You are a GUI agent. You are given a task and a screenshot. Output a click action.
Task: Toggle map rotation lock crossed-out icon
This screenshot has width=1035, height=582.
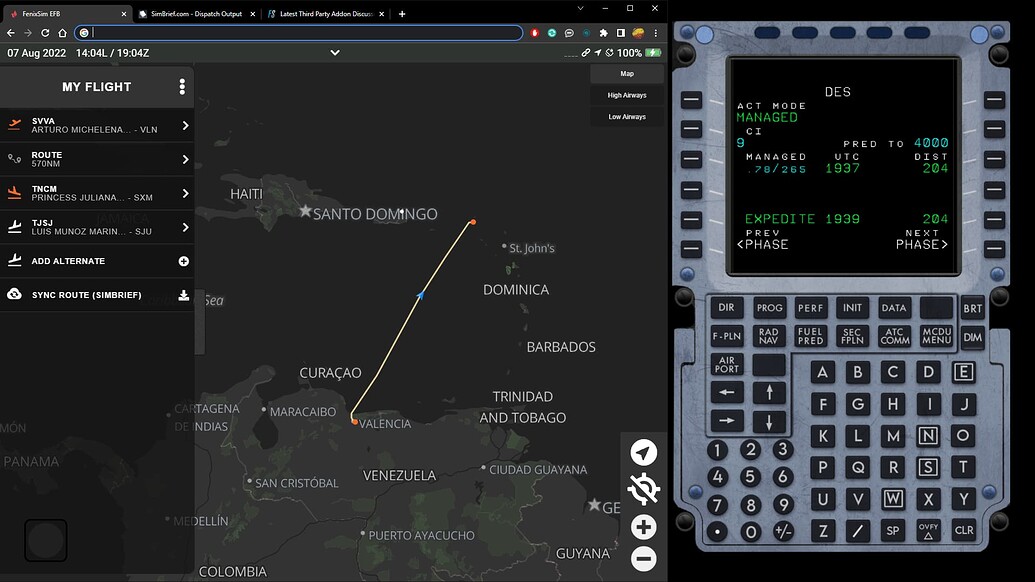pos(643,489)
